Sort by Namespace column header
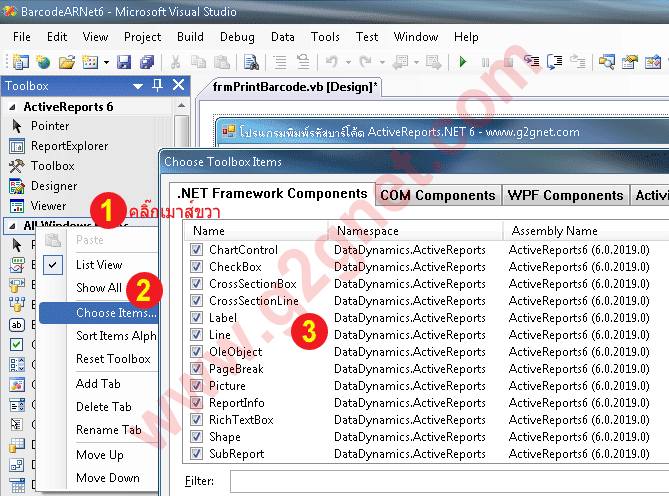 click(x=416, y=231)
